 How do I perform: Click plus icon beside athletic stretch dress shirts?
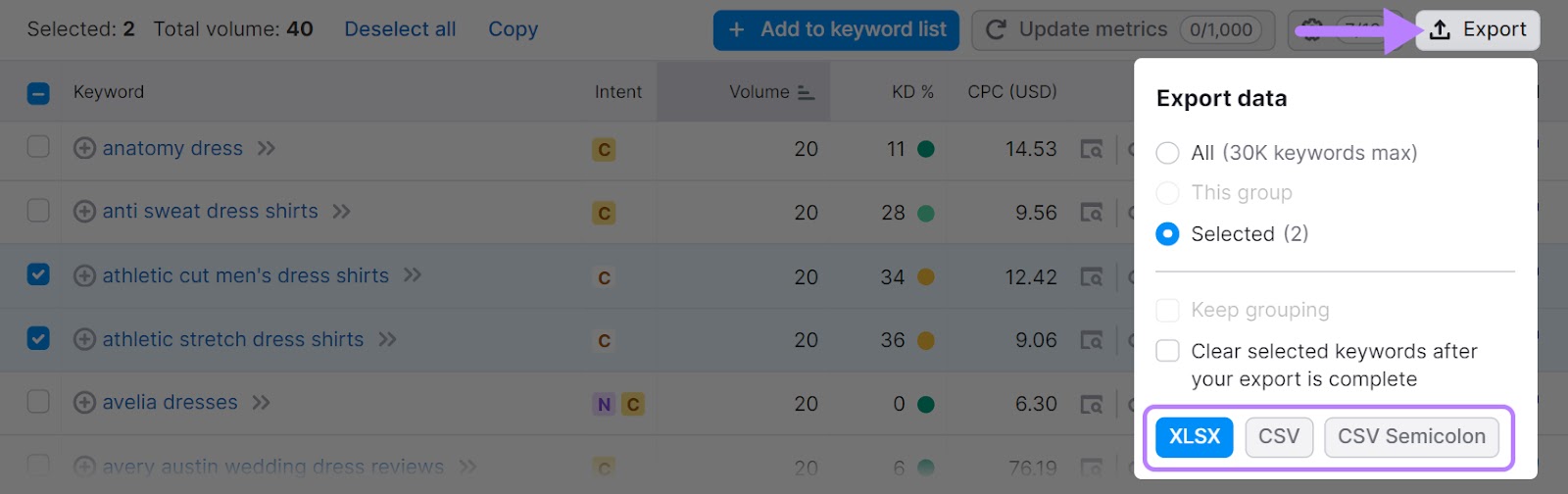pos(85,340)
